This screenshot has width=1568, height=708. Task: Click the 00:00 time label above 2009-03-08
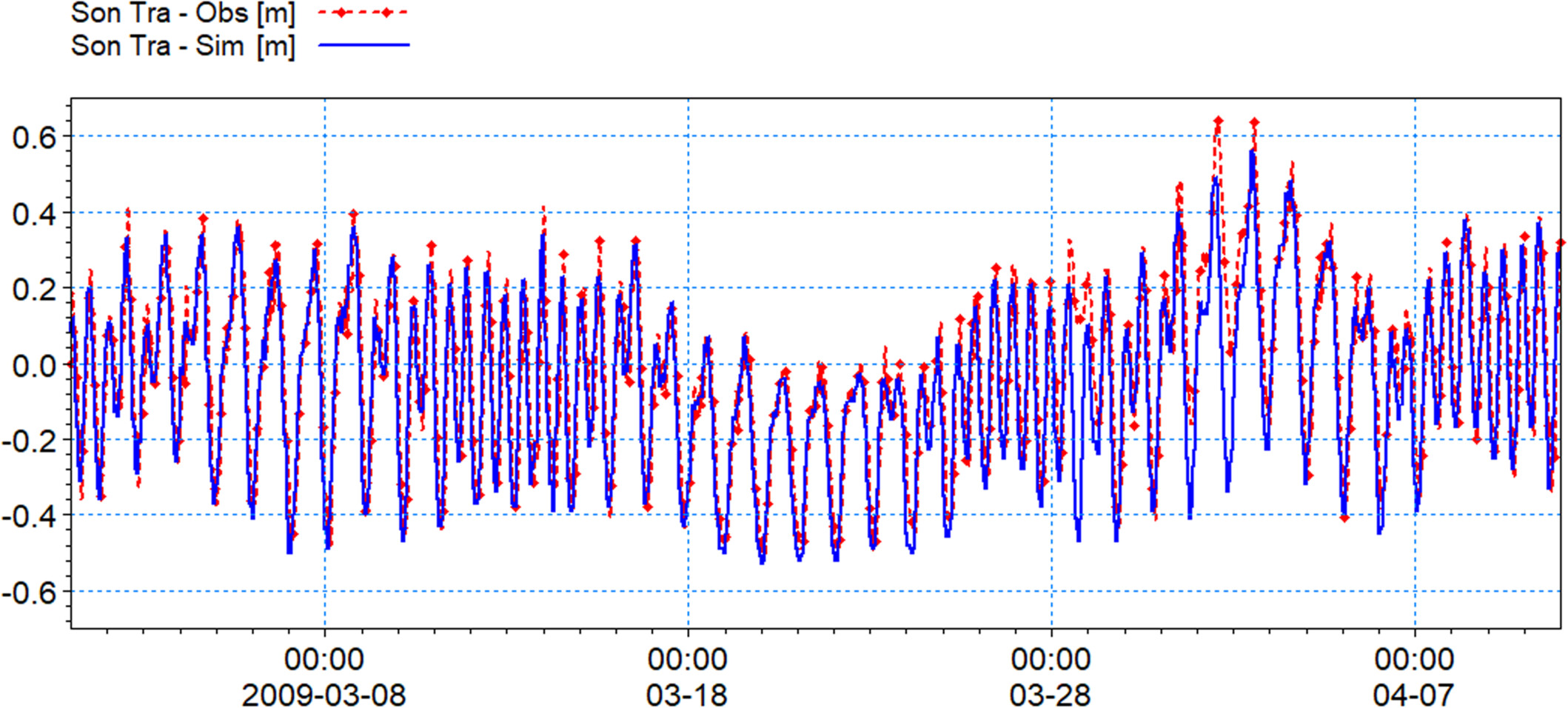pos(324,659)
